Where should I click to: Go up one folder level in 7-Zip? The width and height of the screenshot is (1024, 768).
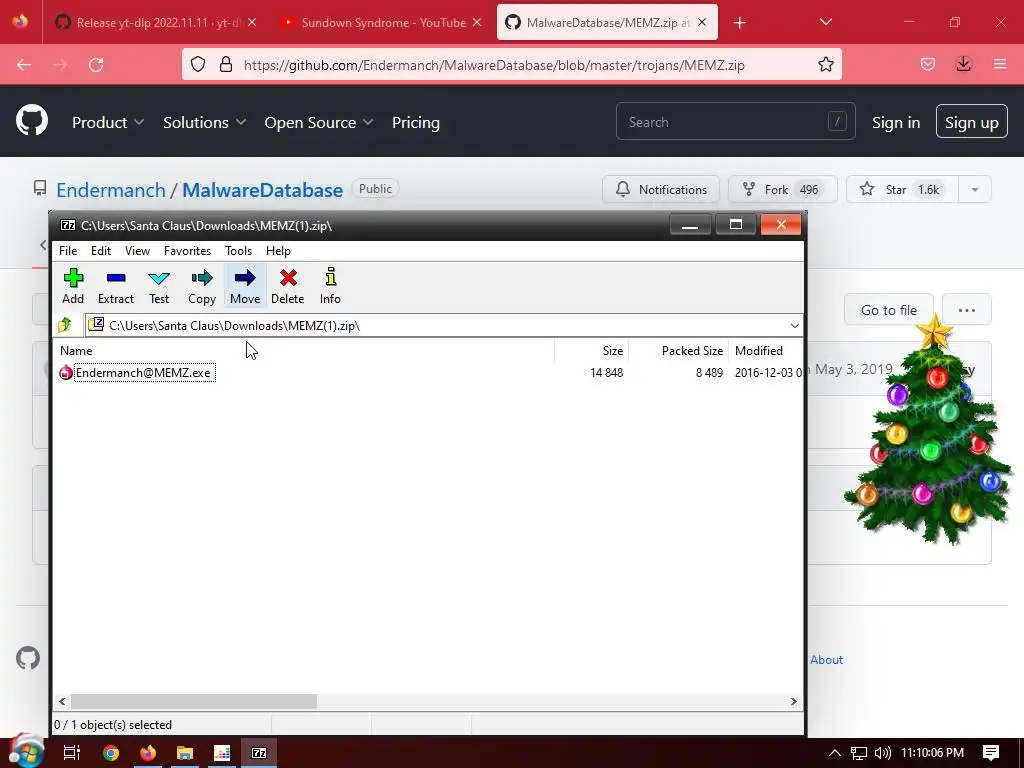65,325
